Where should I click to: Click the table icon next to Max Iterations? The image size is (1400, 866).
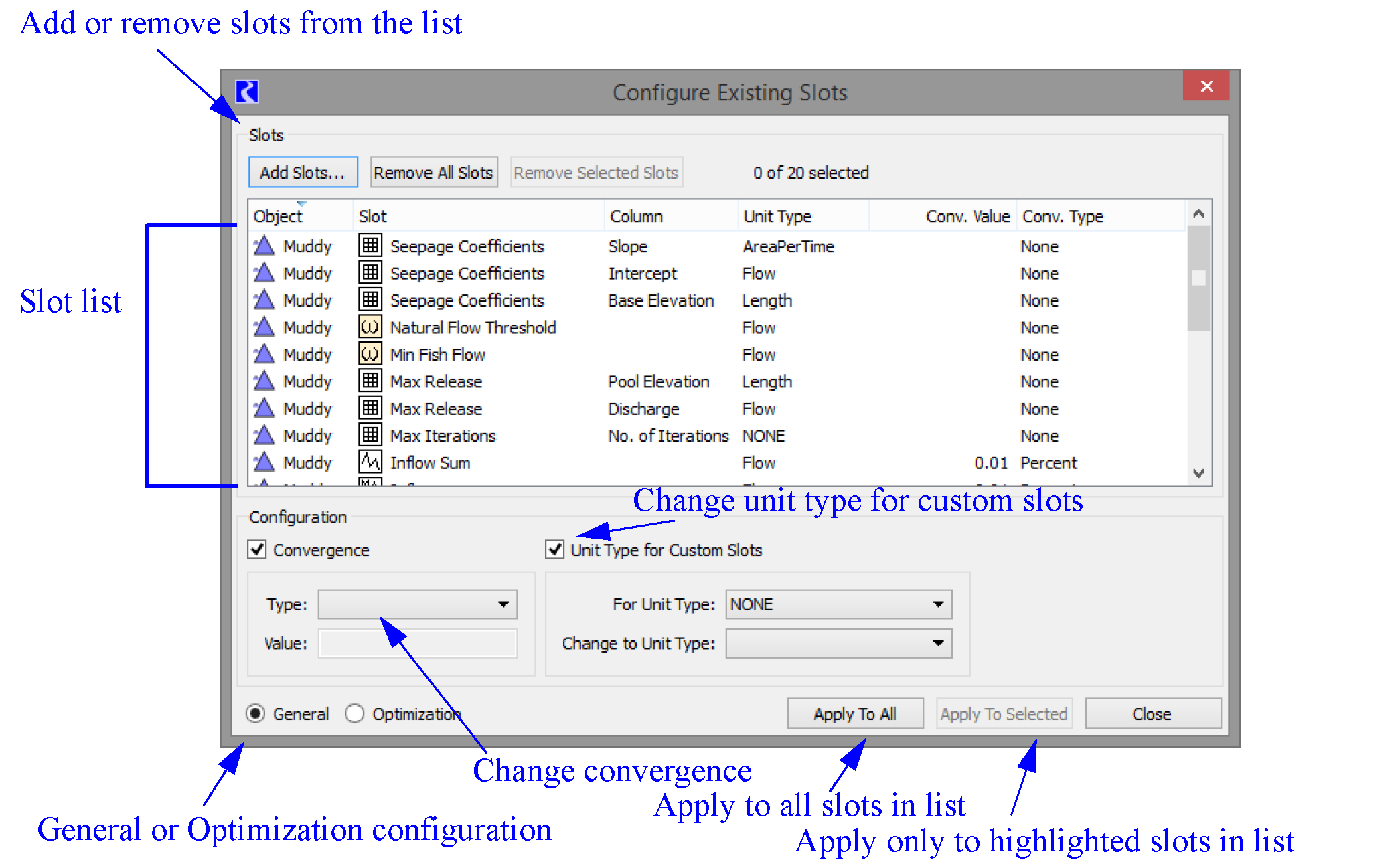370,435
